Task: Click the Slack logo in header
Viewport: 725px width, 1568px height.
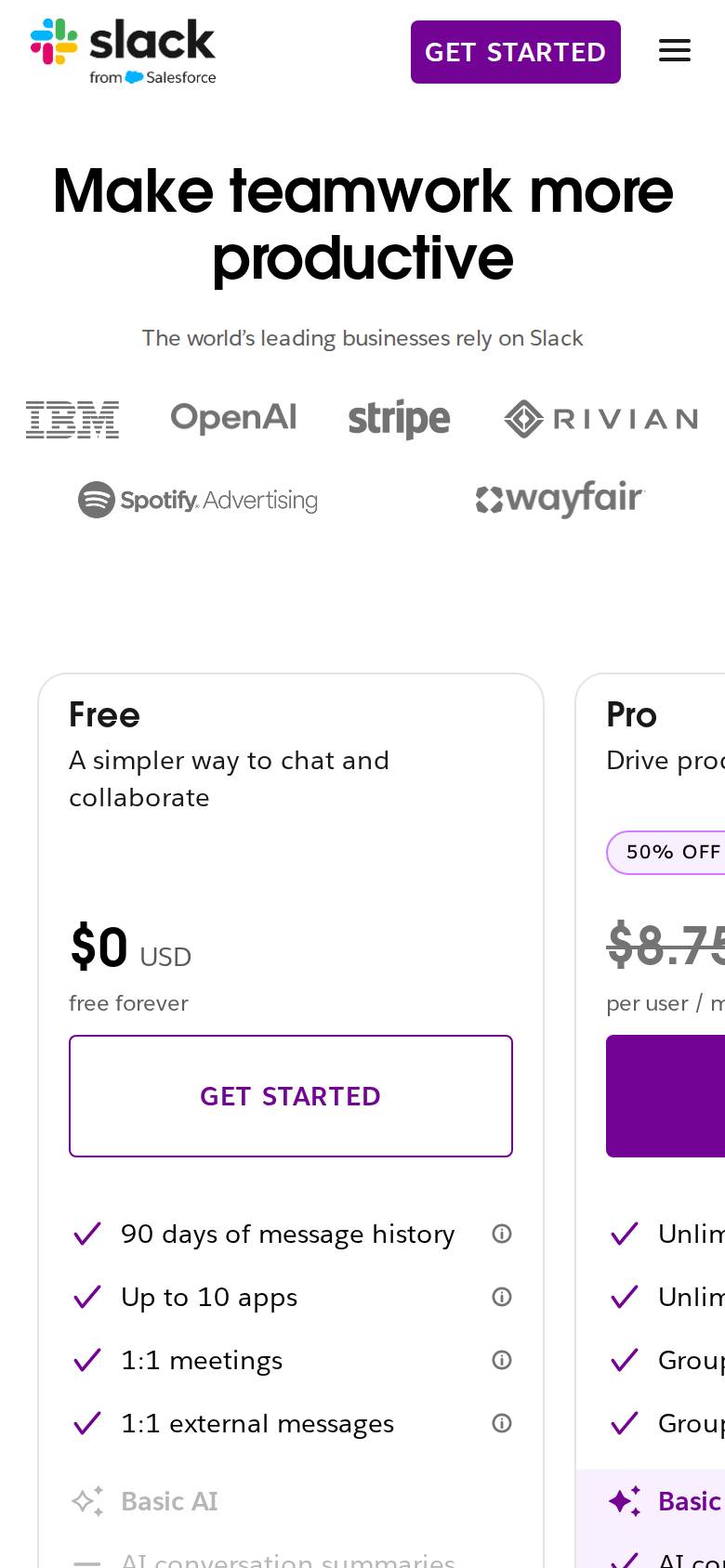Action: pyautogui.click(x=123, y=52)
